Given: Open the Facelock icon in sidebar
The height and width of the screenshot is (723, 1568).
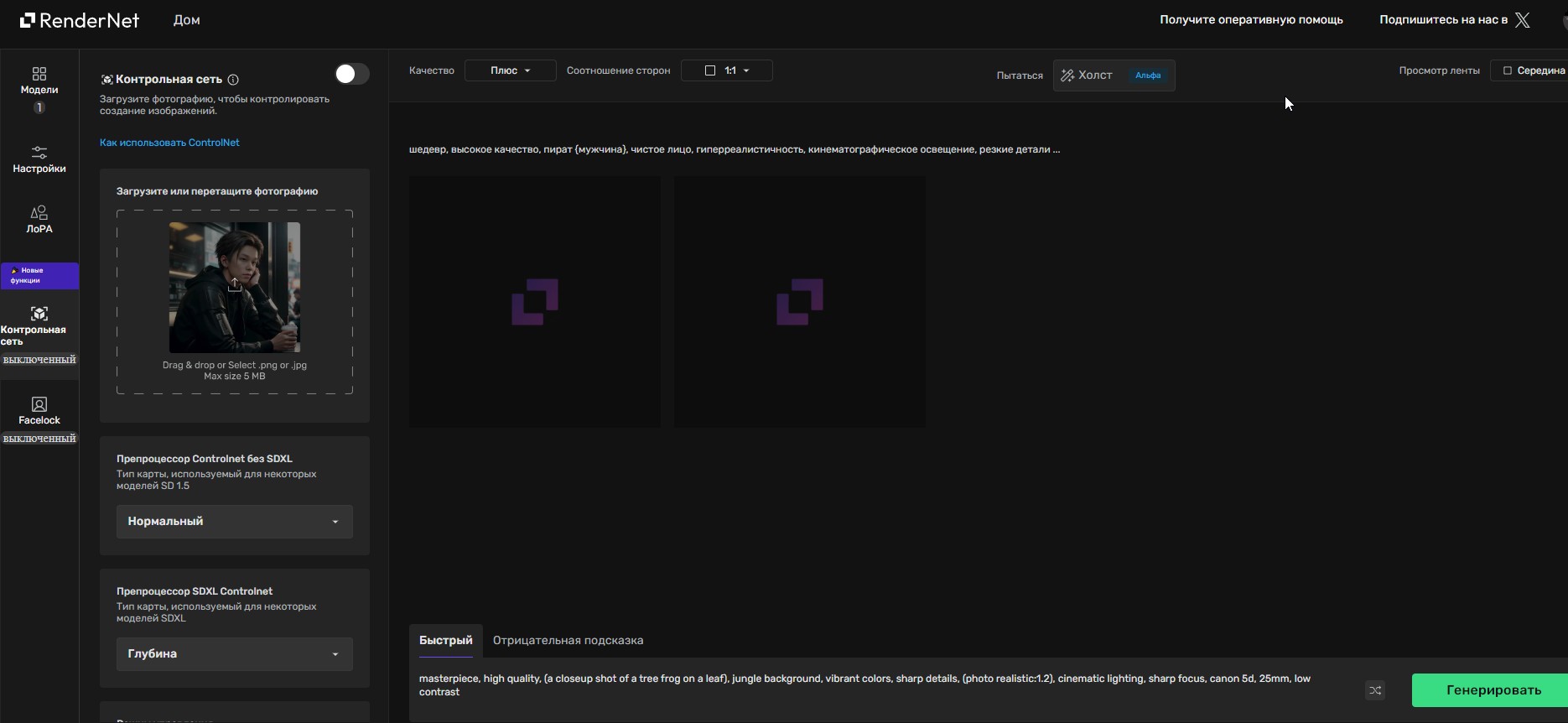Looking at the screenshot, I should pos(39,404).
